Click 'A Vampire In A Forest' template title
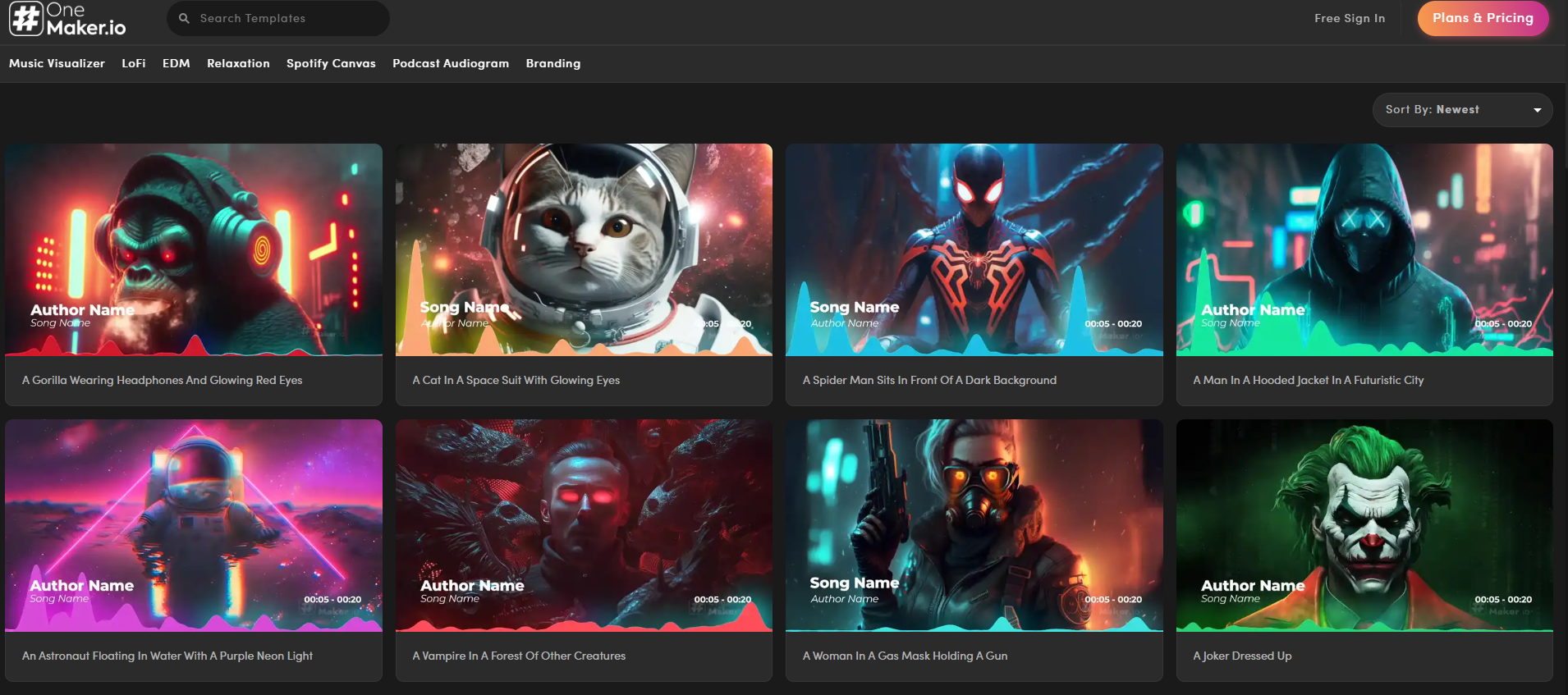 coord(519,656)
